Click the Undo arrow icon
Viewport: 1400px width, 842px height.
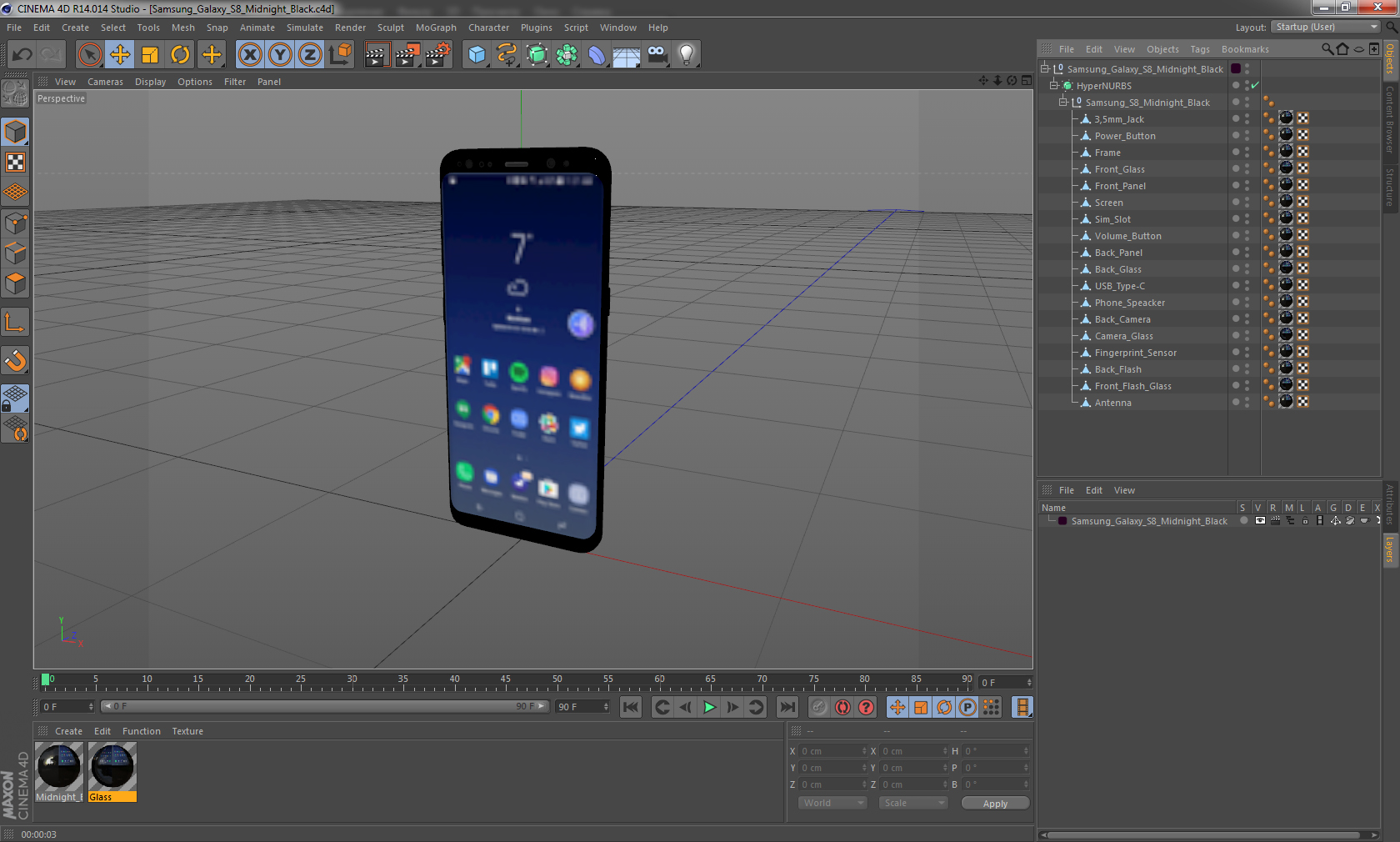pos(22,55)
